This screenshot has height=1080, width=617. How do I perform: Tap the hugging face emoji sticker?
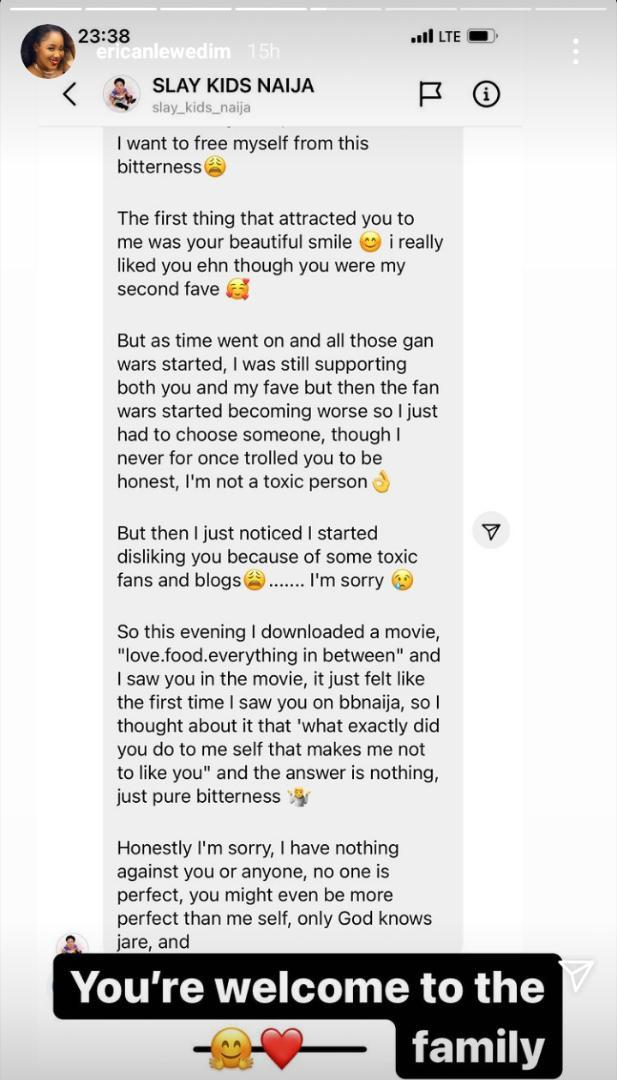230,1049
